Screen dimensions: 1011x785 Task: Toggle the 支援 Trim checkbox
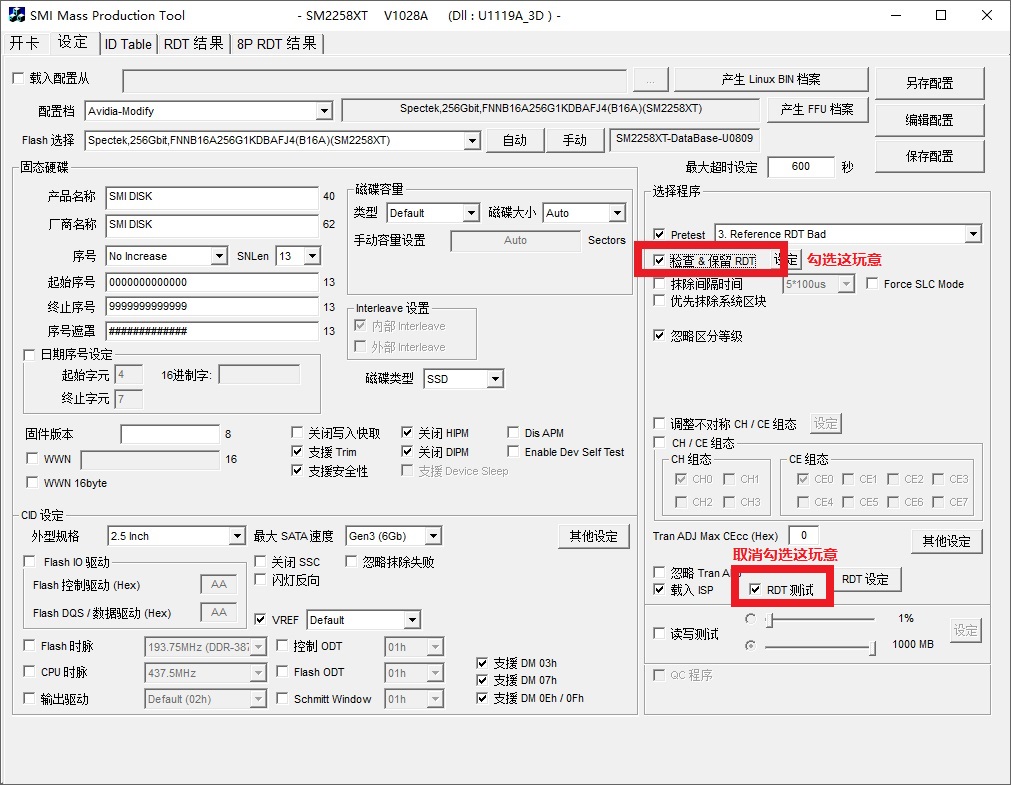[x=297, y=452]
